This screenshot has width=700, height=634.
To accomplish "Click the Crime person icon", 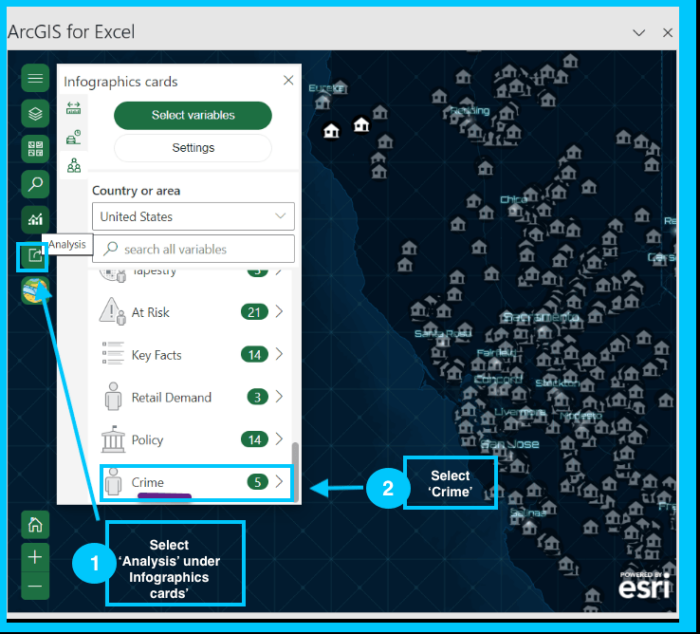I will 113,482.
